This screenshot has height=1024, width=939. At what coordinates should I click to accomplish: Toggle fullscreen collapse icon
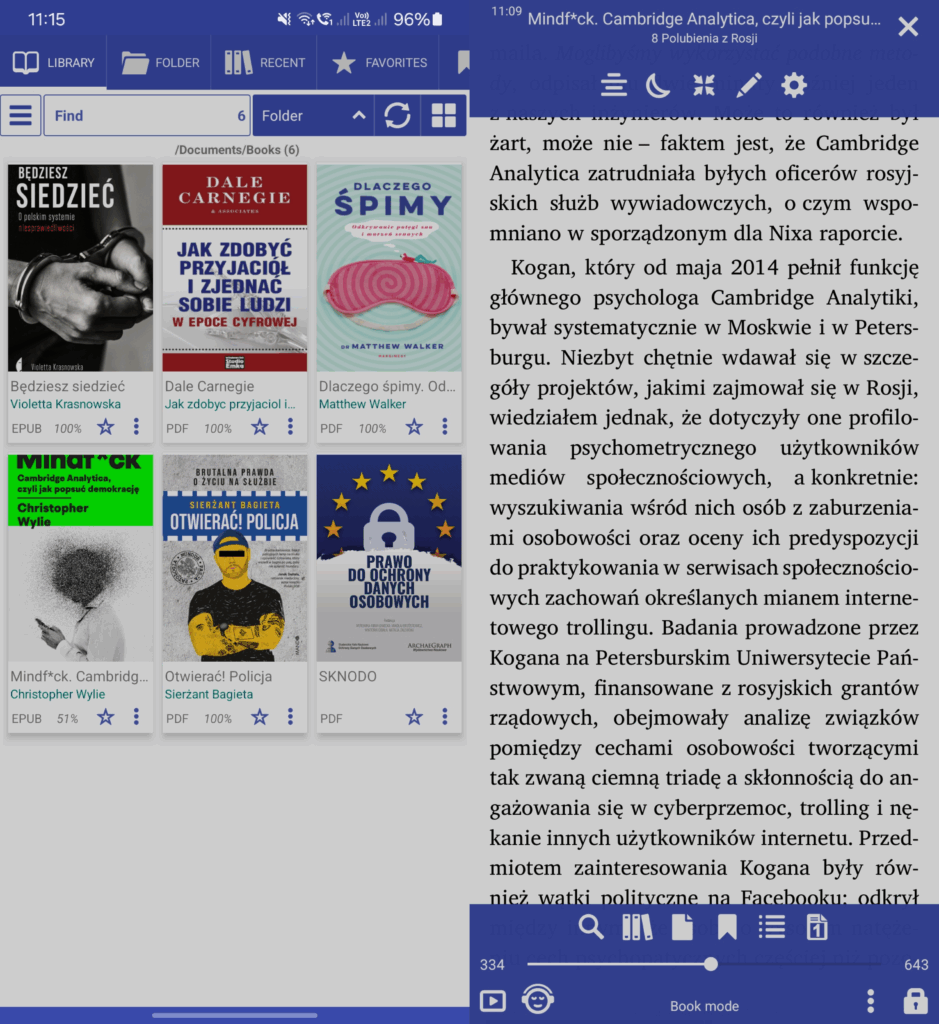704,86
